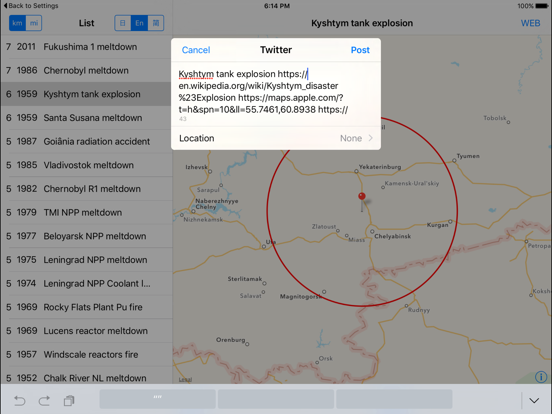
Task: Switch distance units to km
Action: coord(17,23)
